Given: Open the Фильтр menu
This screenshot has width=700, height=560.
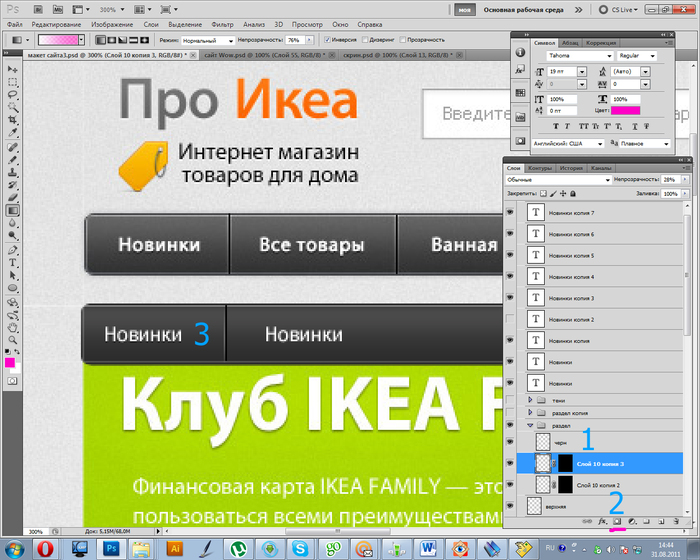Looking at the screenshot, I should (x=222, y=25).
